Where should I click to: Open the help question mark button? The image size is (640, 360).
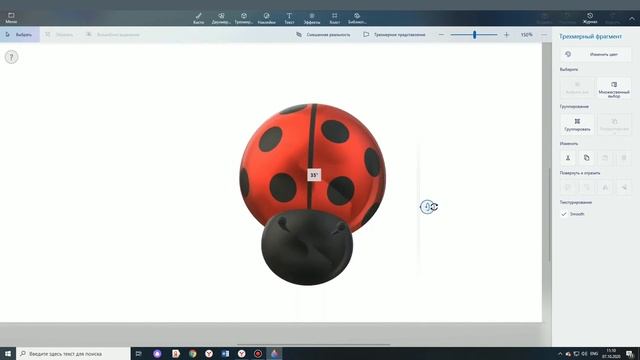tap(11, 57)
